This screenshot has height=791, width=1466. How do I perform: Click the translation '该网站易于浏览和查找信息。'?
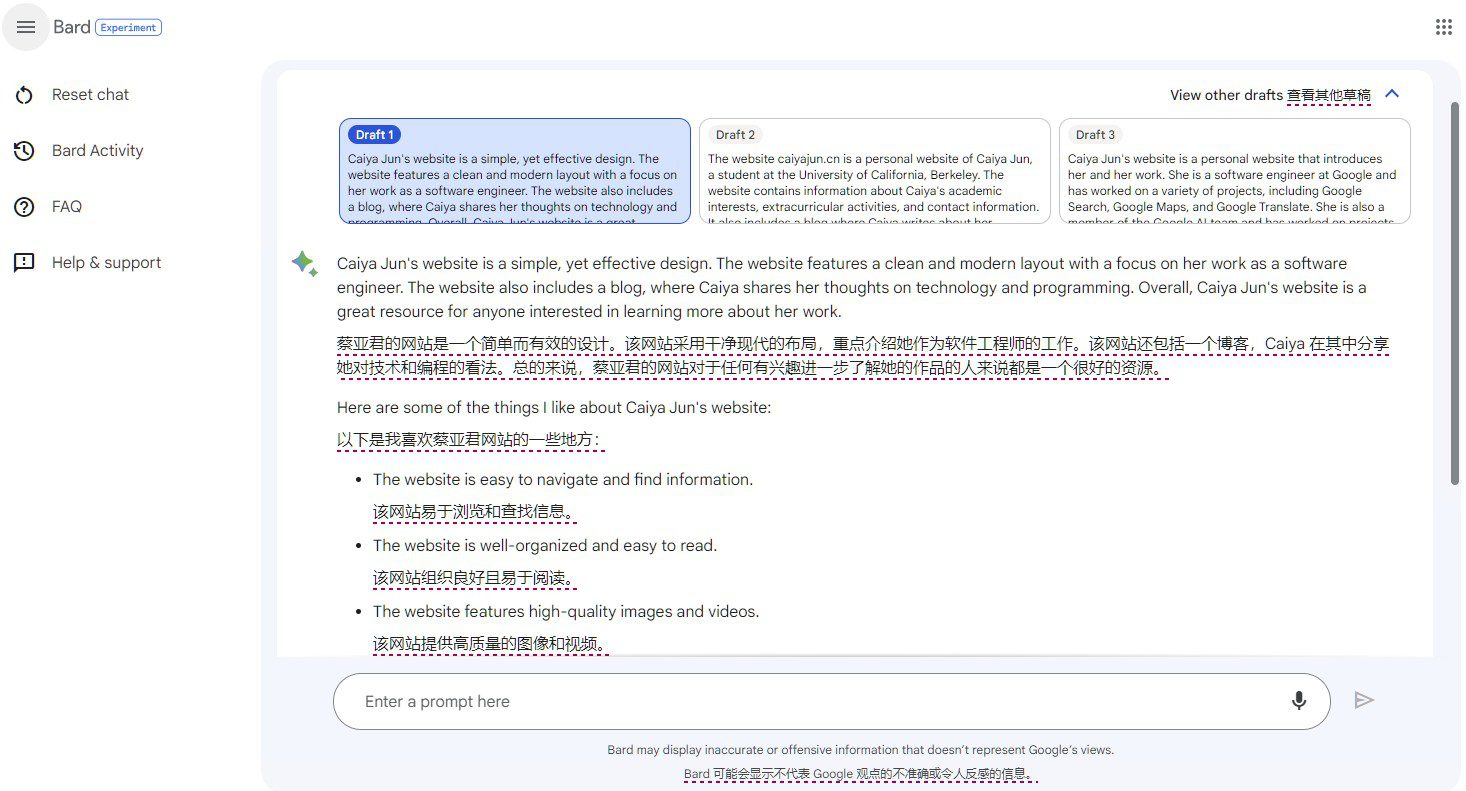(x=475, y=513)
